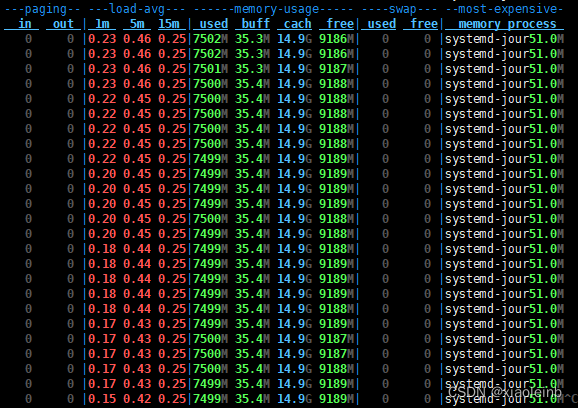Click 9187M free in the 7501M row
The width and height of the screenshot is (578, 408).
[336, 69]
